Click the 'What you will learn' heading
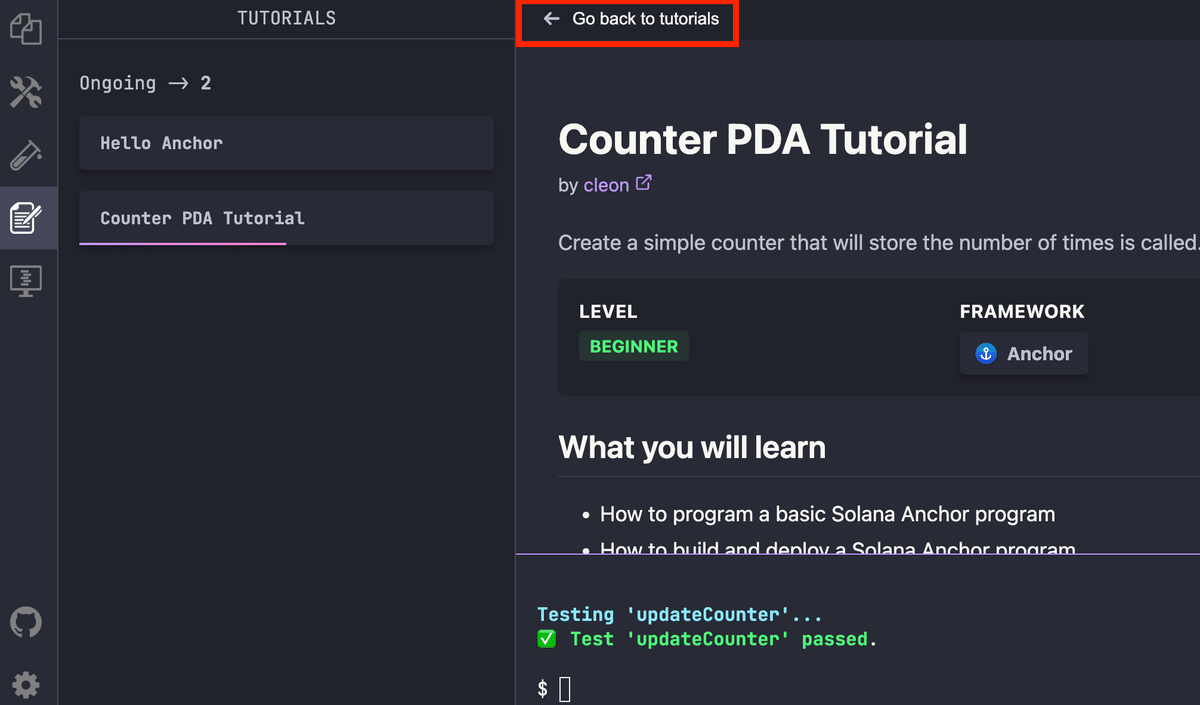The height and width of the screenshot is (705, 1200). (692, 447)
